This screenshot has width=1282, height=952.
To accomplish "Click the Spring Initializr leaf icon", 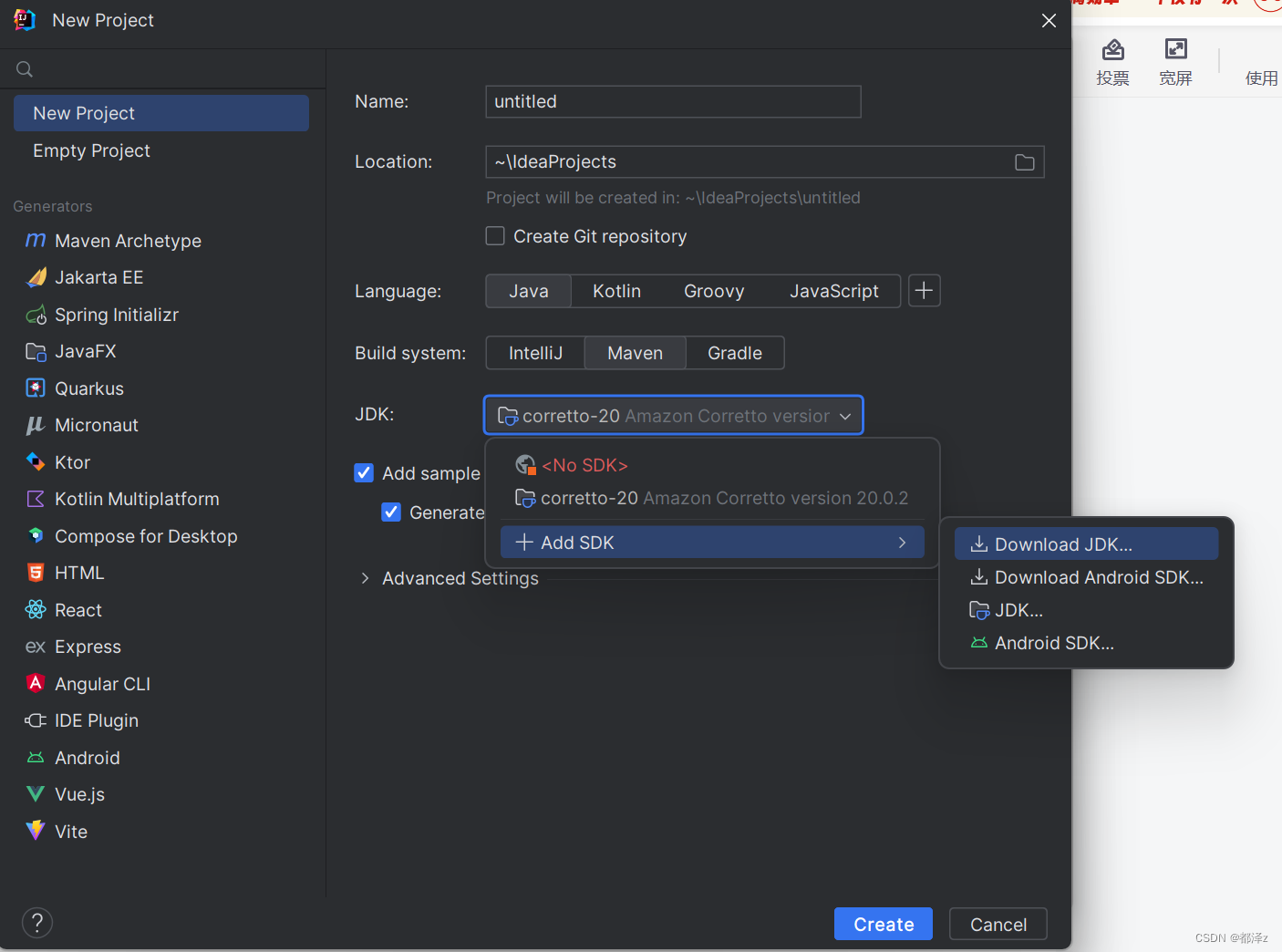I will [x=35, y=314].
